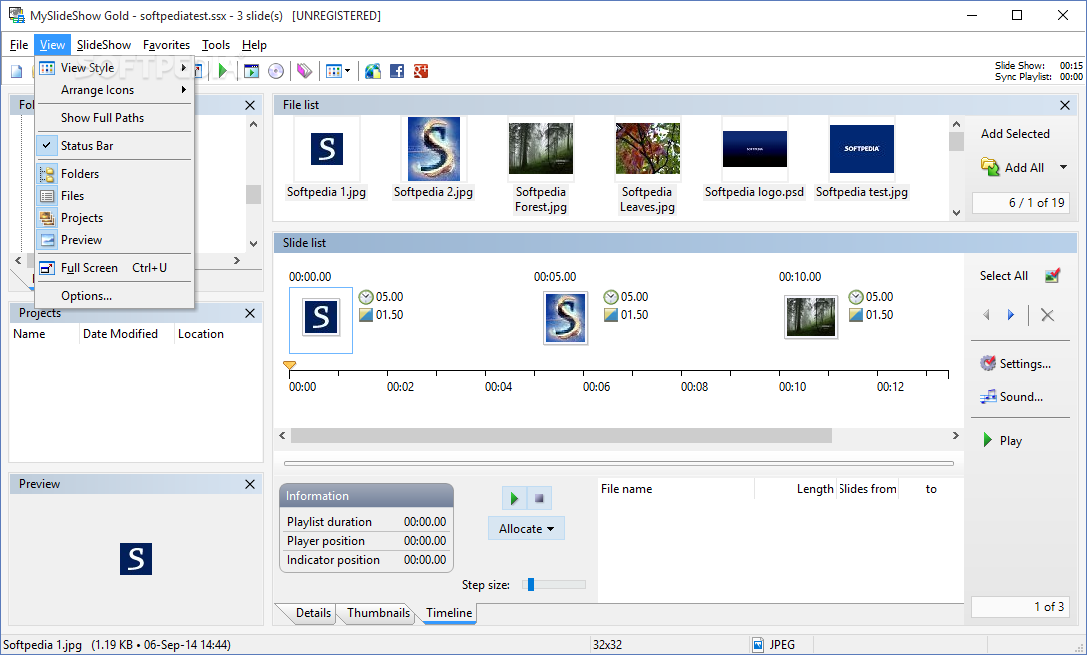Open the SlideShow menu
The width and height of the screenshot is (1087, 655).
click(x=103, y=45)
